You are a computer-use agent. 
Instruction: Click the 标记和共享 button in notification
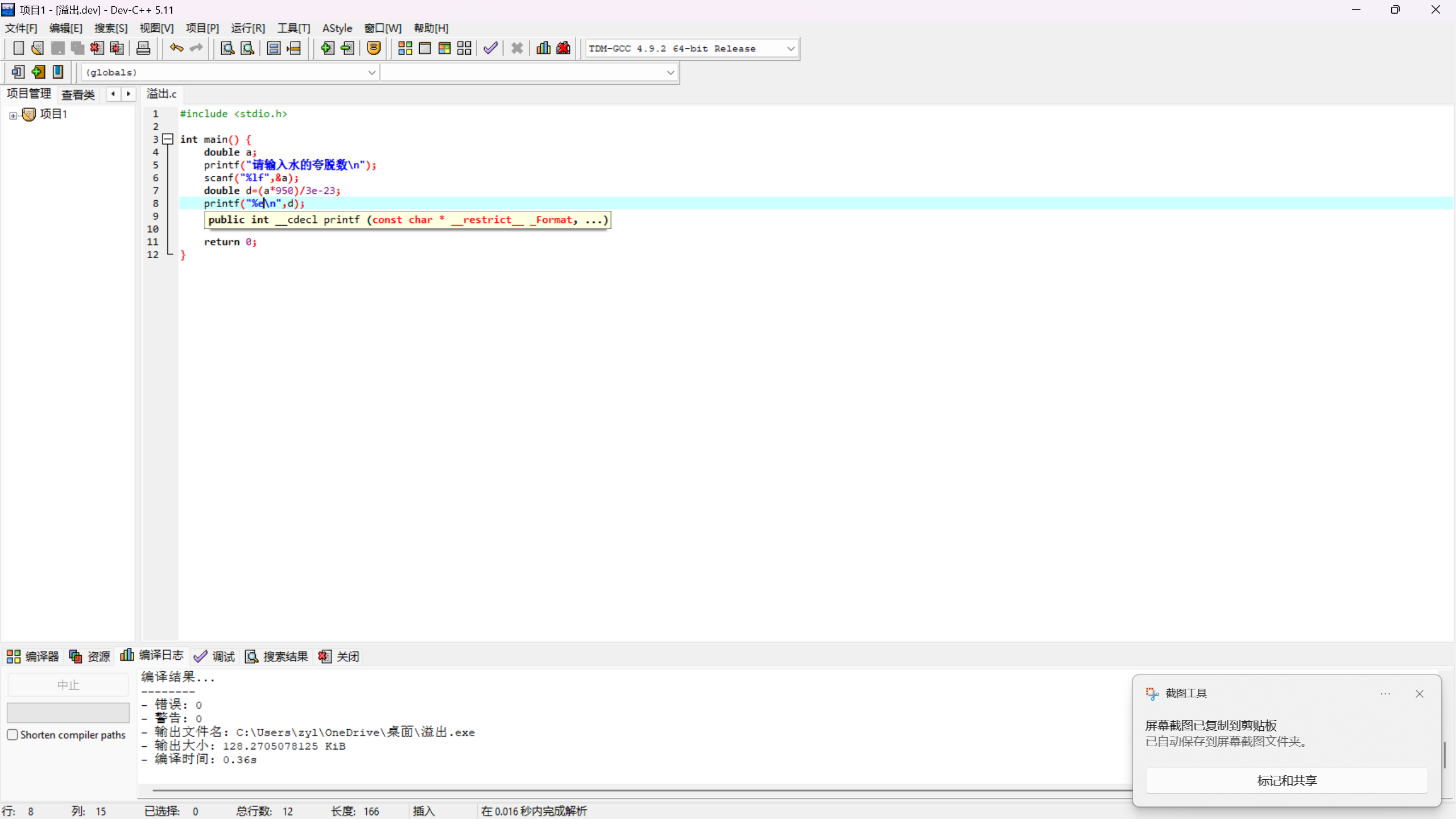tap(1287, 780)
